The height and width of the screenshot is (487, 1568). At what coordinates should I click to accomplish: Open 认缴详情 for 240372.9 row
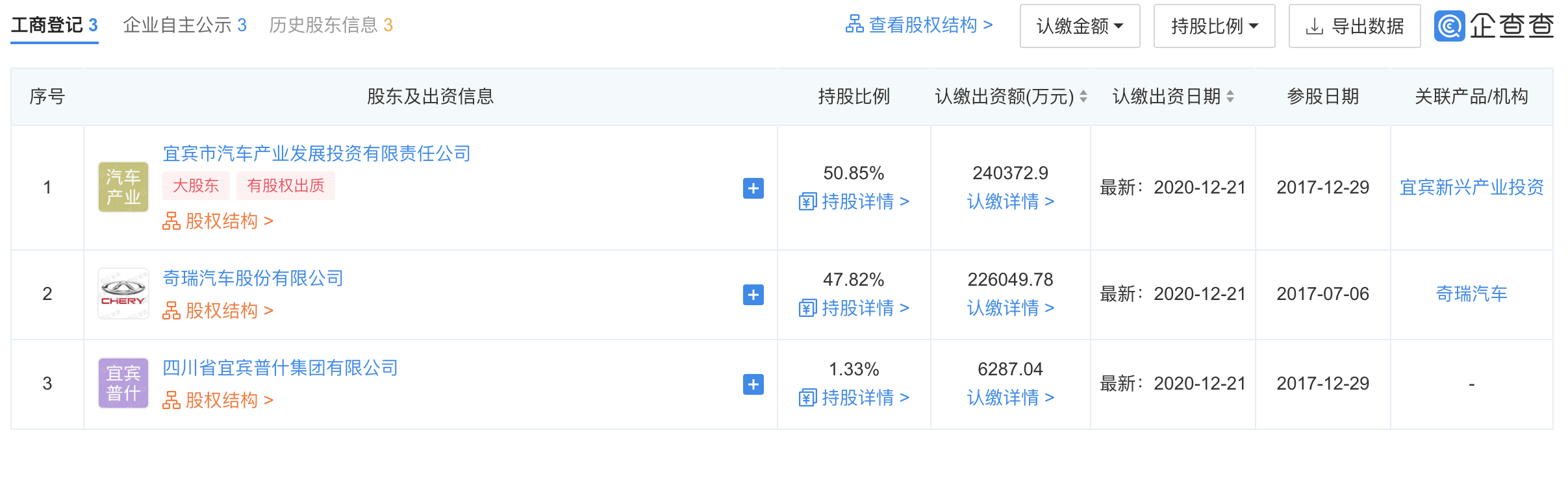(1011, 202)
